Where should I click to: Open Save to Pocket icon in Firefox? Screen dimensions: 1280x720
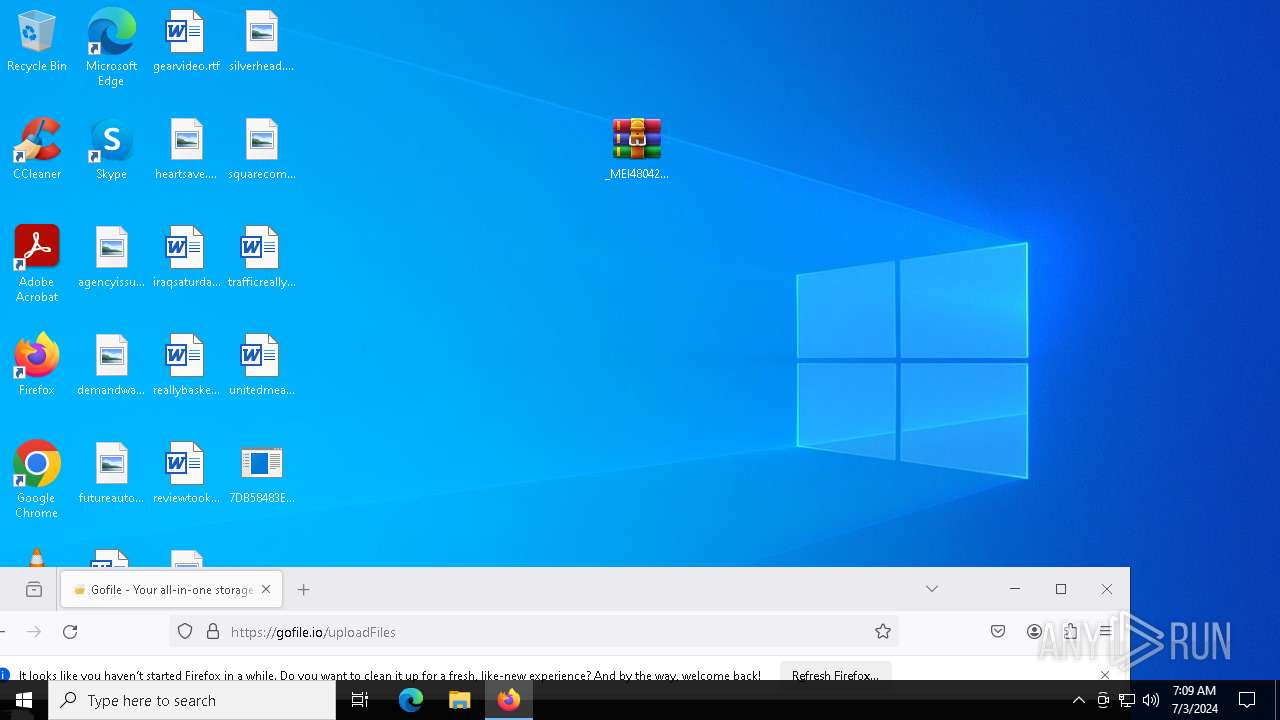(998, 632)
